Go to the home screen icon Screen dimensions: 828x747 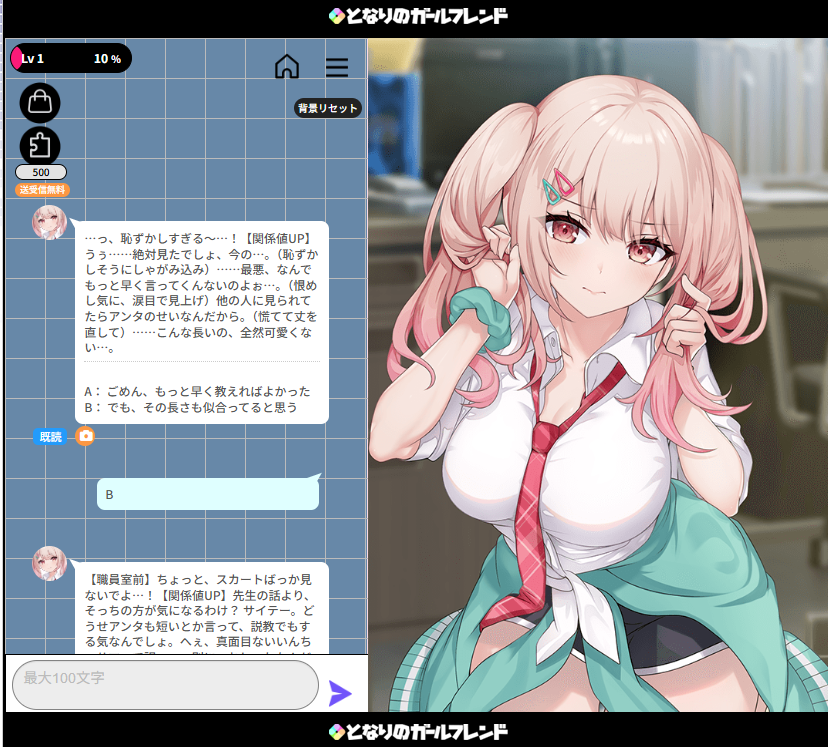click(287, 67)
